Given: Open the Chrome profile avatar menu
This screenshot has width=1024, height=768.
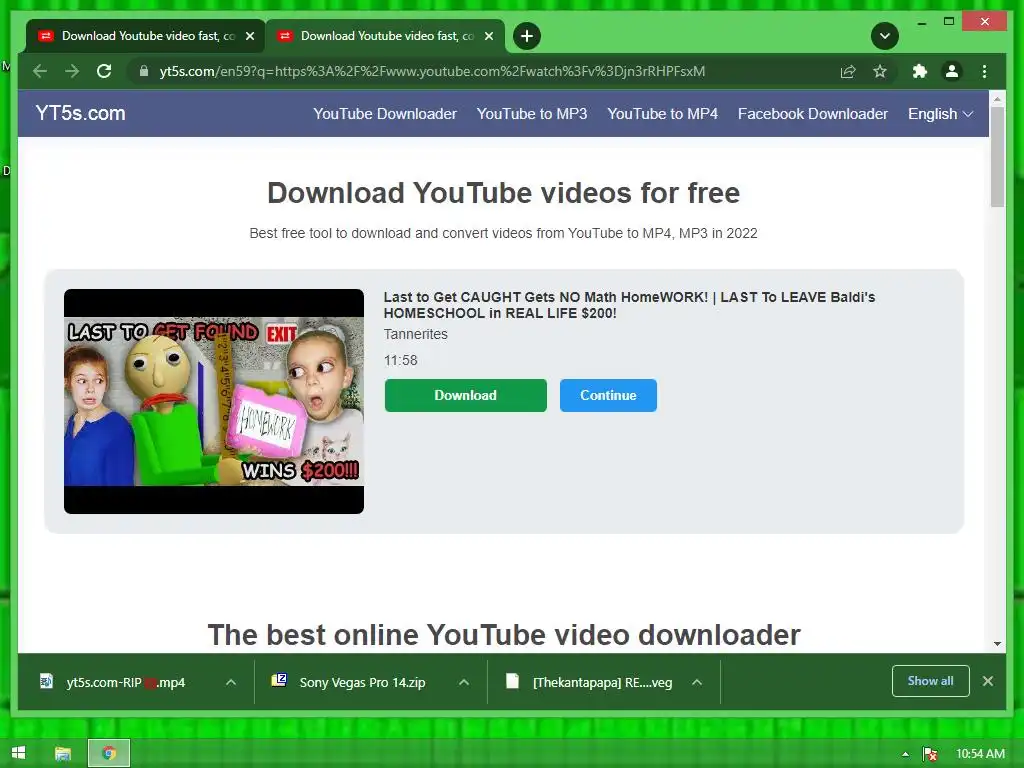Looking at the screenshot, I should pos(952,71).
